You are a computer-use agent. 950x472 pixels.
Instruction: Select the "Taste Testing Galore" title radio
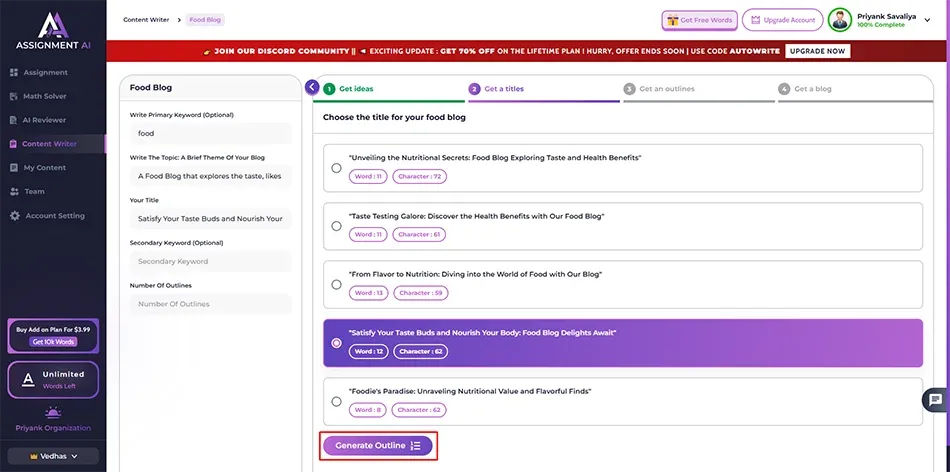[336, 226]
